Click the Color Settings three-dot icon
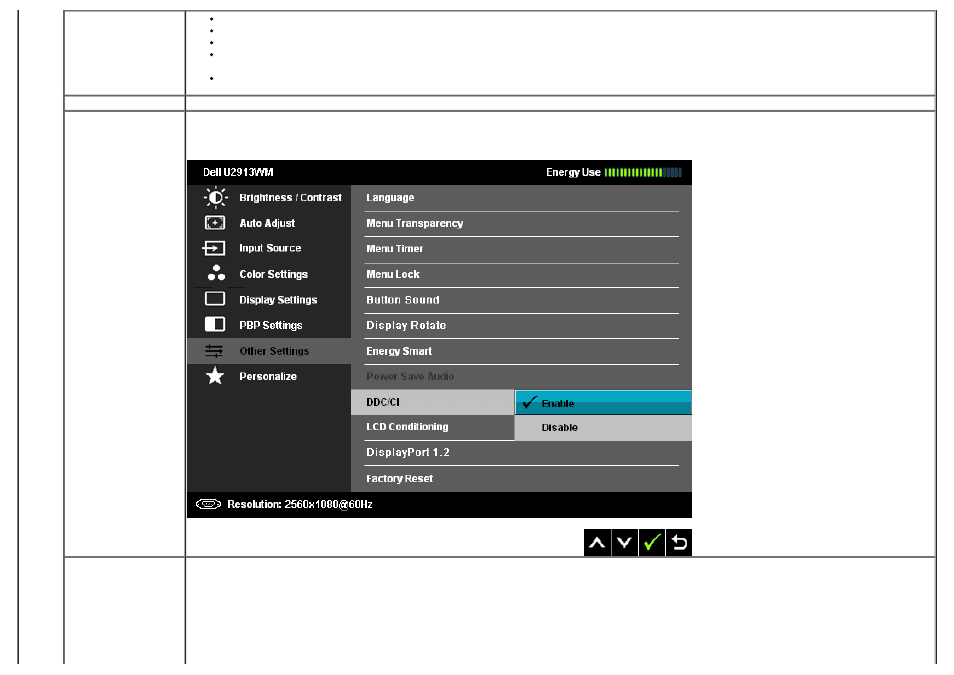954x675 pixels. click(216, 273)
